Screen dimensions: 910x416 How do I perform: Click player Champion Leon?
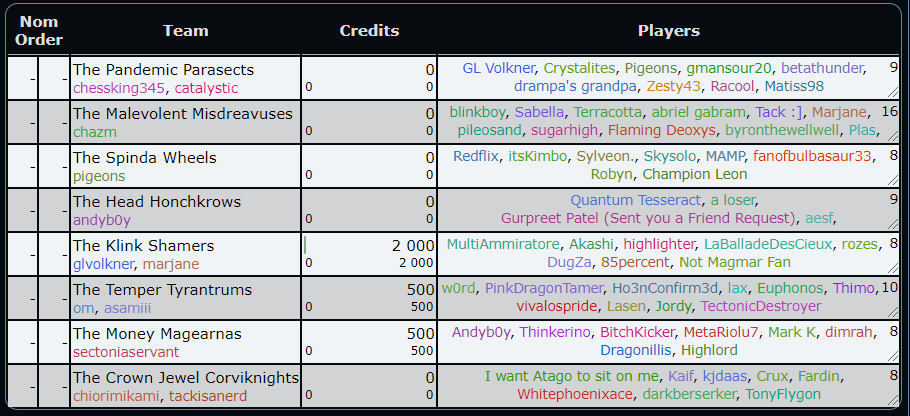tap(695, 174)
